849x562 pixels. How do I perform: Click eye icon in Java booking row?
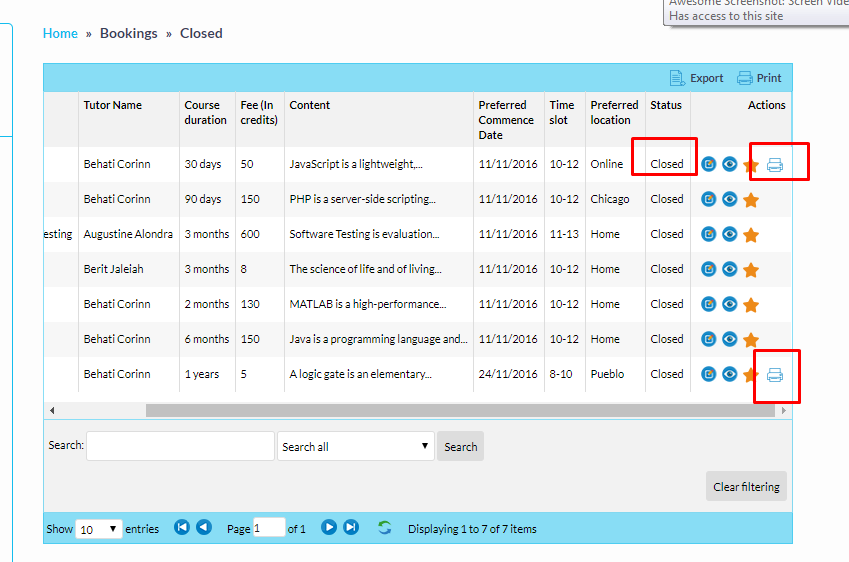click(x=730, y=339)
